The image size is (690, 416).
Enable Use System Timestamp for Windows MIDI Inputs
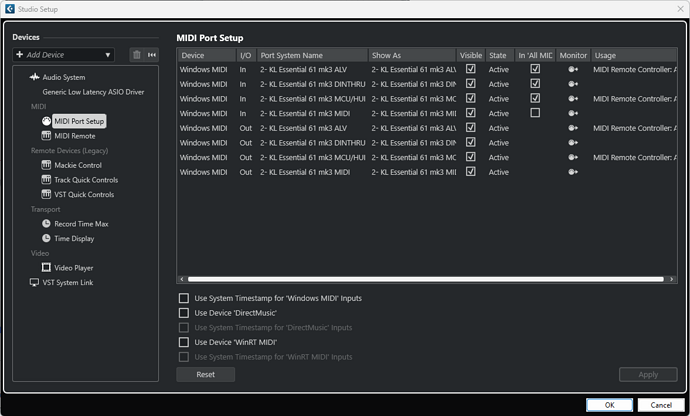point(184,298)
